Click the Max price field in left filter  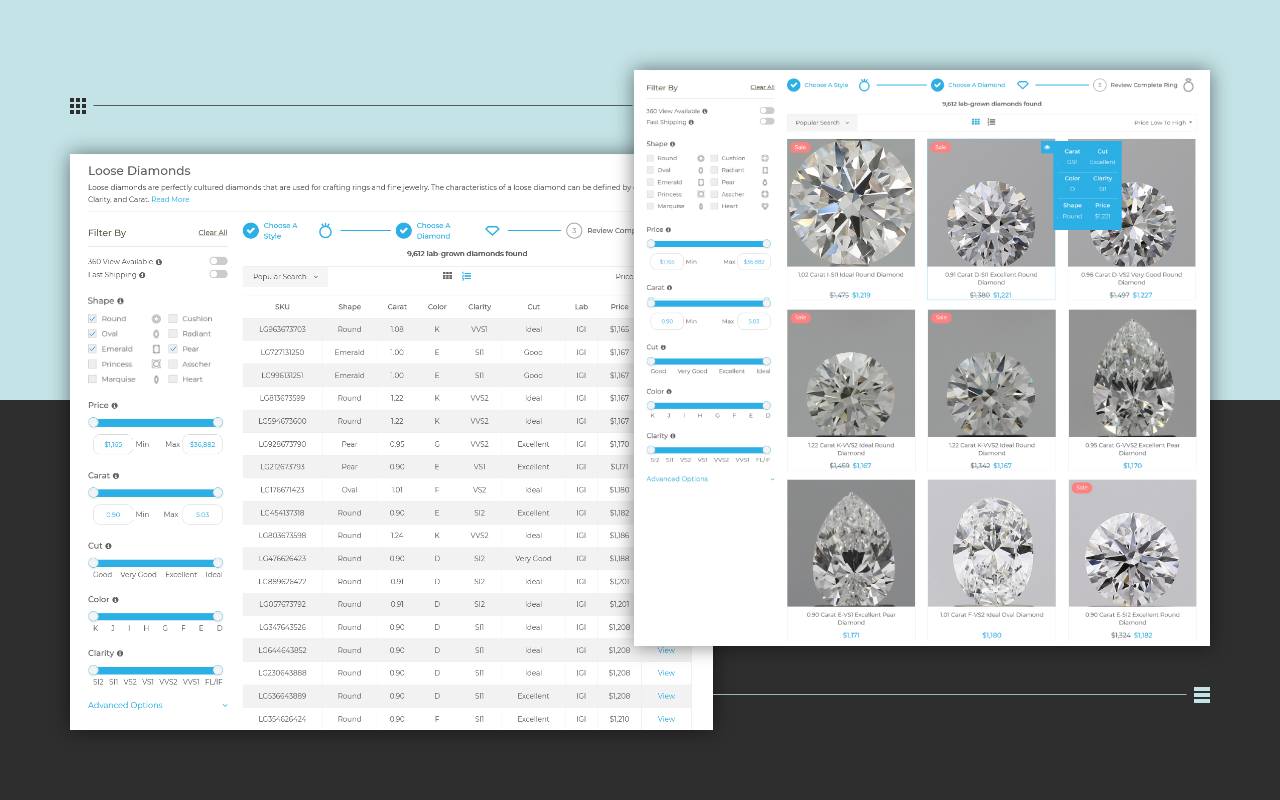click(202, 444)
